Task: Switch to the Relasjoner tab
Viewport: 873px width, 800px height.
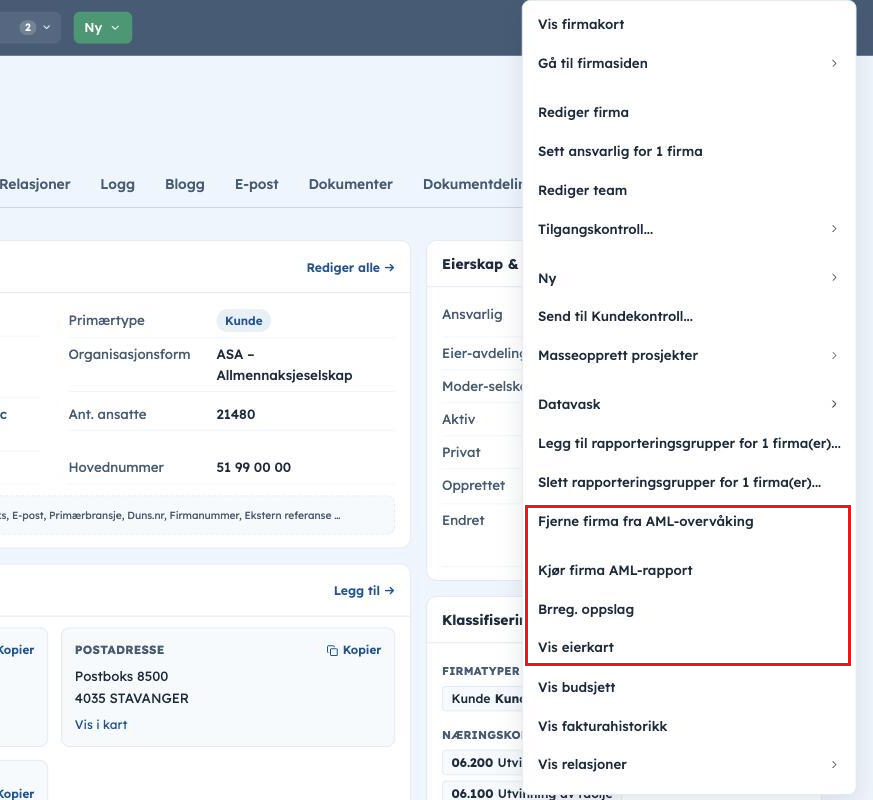Action: [x=35, y=184]
